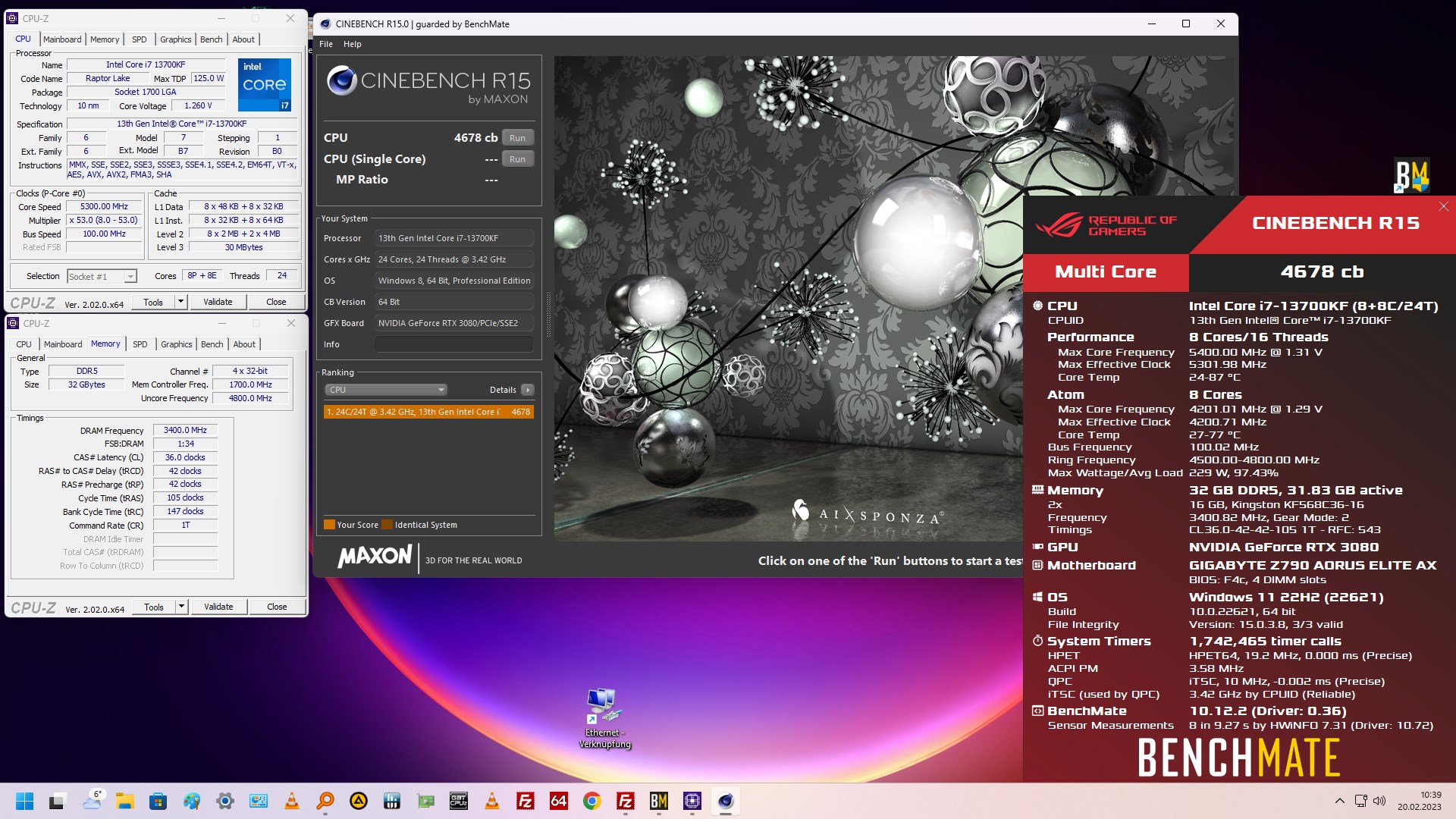Screen dimensions: 1456x819
Task: Open the network icon in system tray
Action: tap(1360, 801)
